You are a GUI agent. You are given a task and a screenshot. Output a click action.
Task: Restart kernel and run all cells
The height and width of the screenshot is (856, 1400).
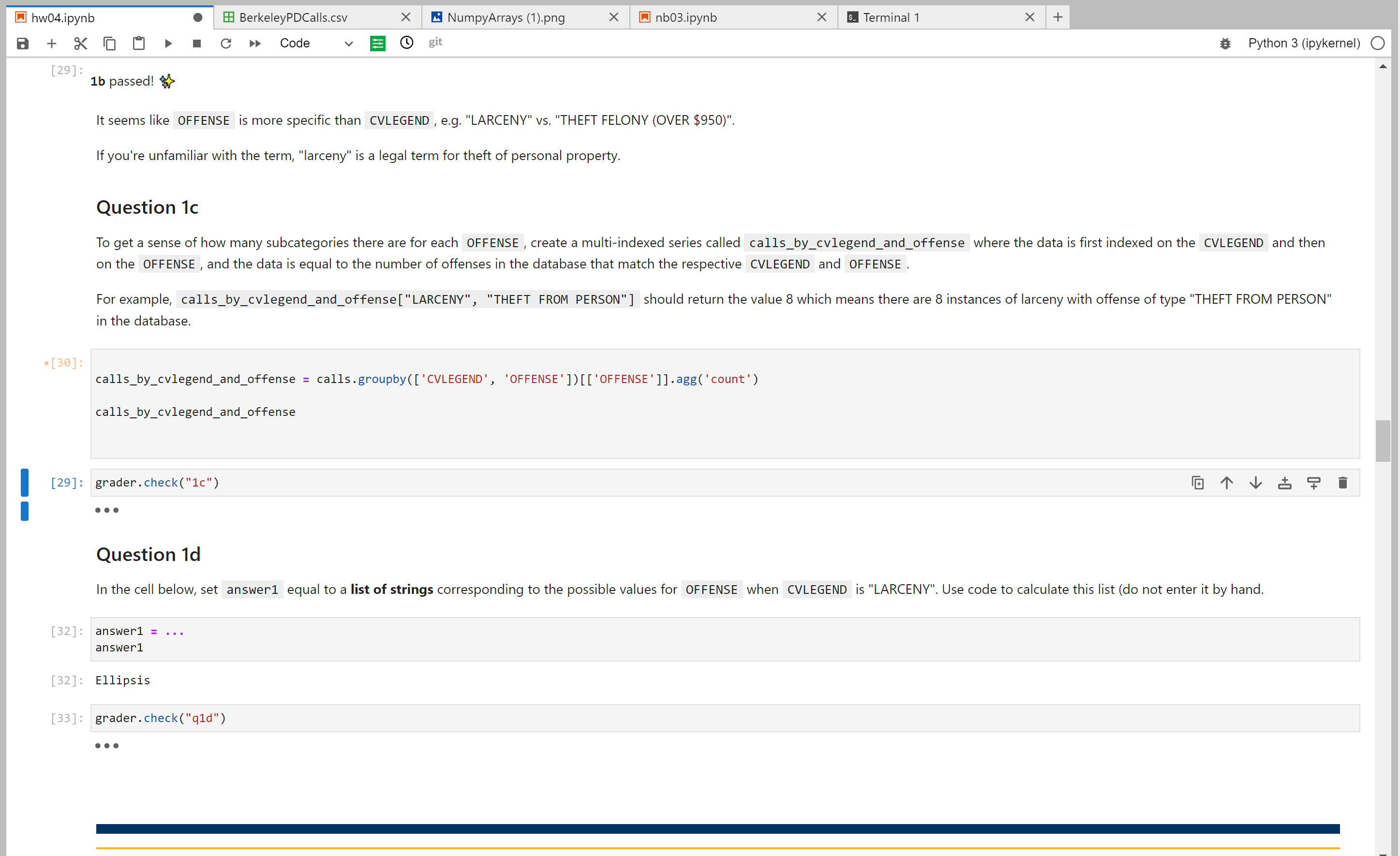tap(255, 43)
